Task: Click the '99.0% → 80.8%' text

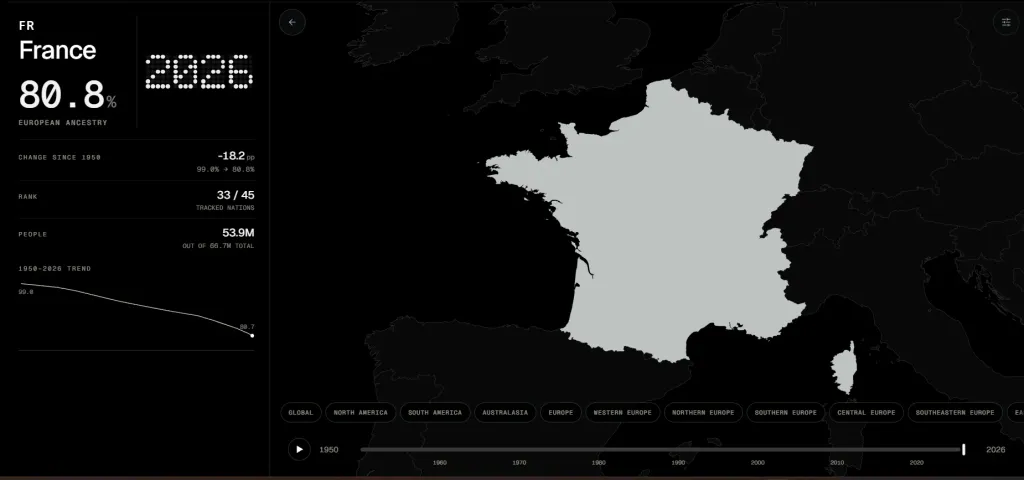Action: [x=225, y=169]
